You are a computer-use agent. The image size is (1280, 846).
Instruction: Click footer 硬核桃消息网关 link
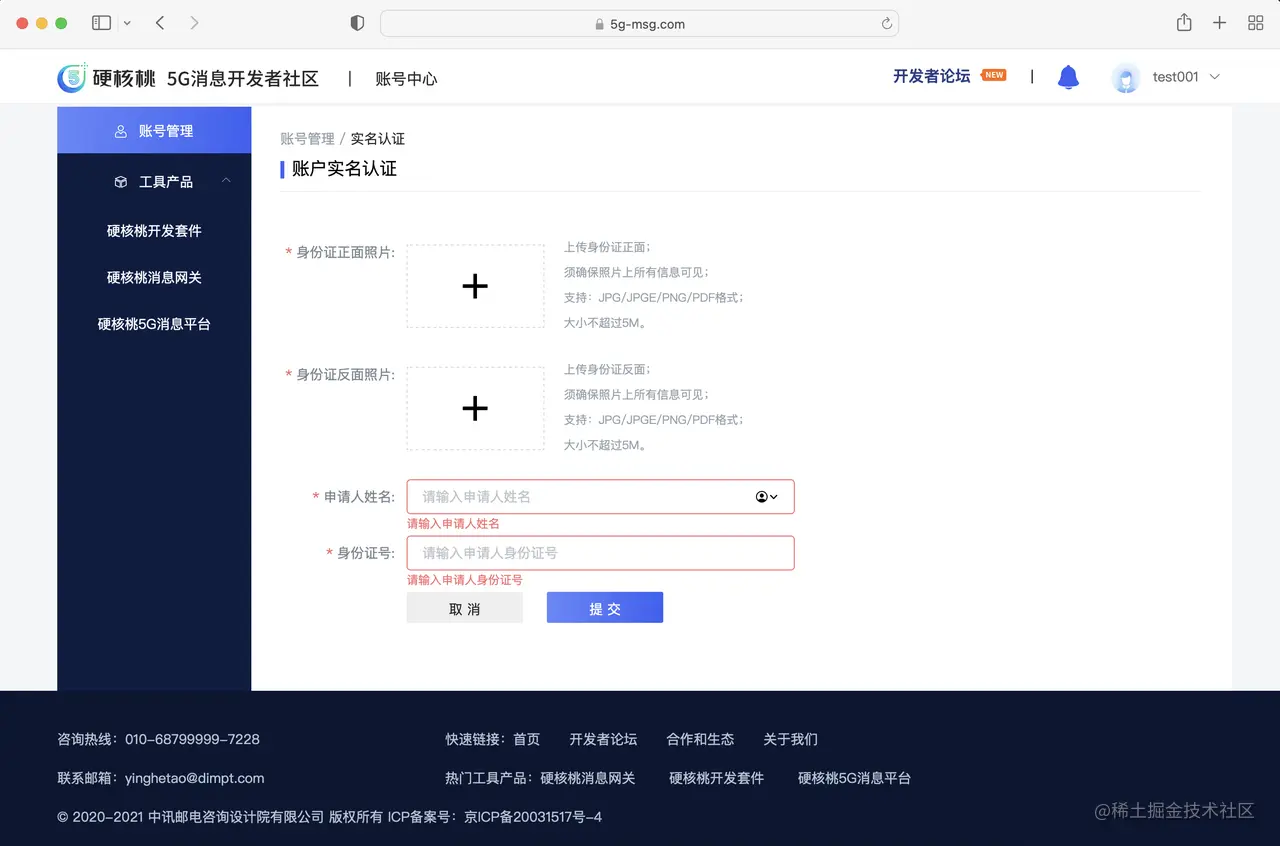point(587,778)
